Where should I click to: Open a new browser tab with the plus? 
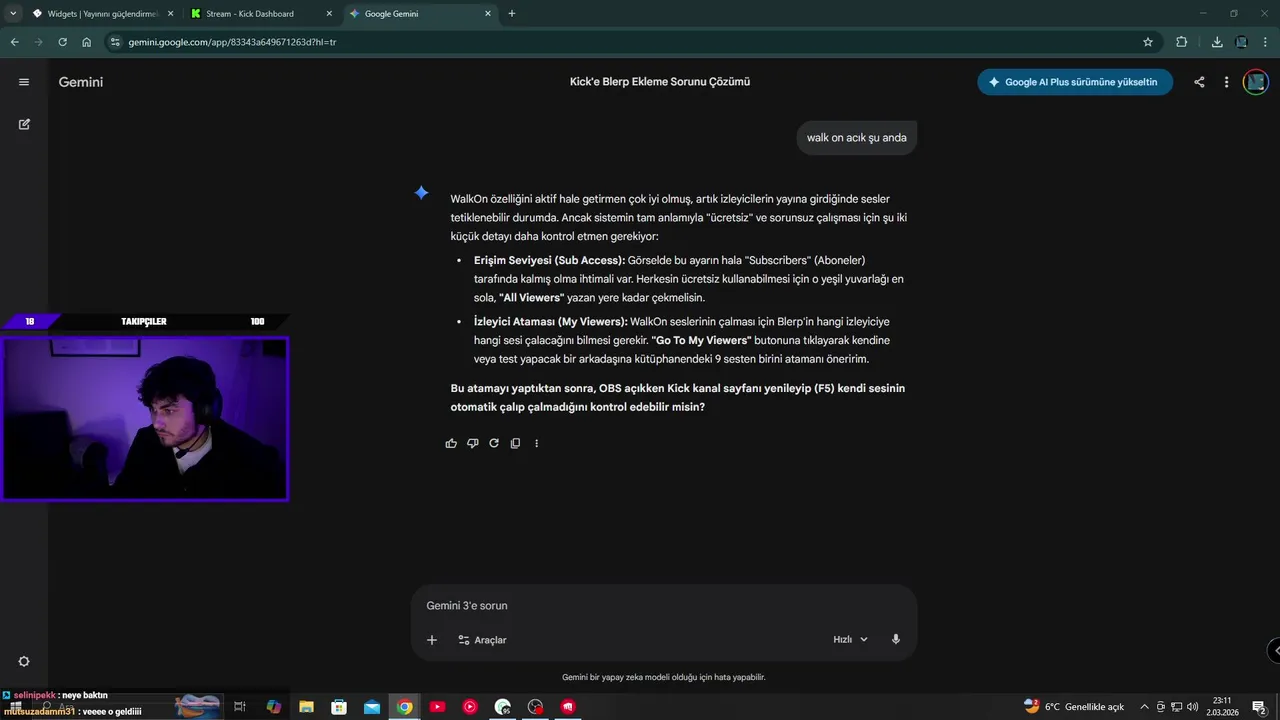click(512, 13)
